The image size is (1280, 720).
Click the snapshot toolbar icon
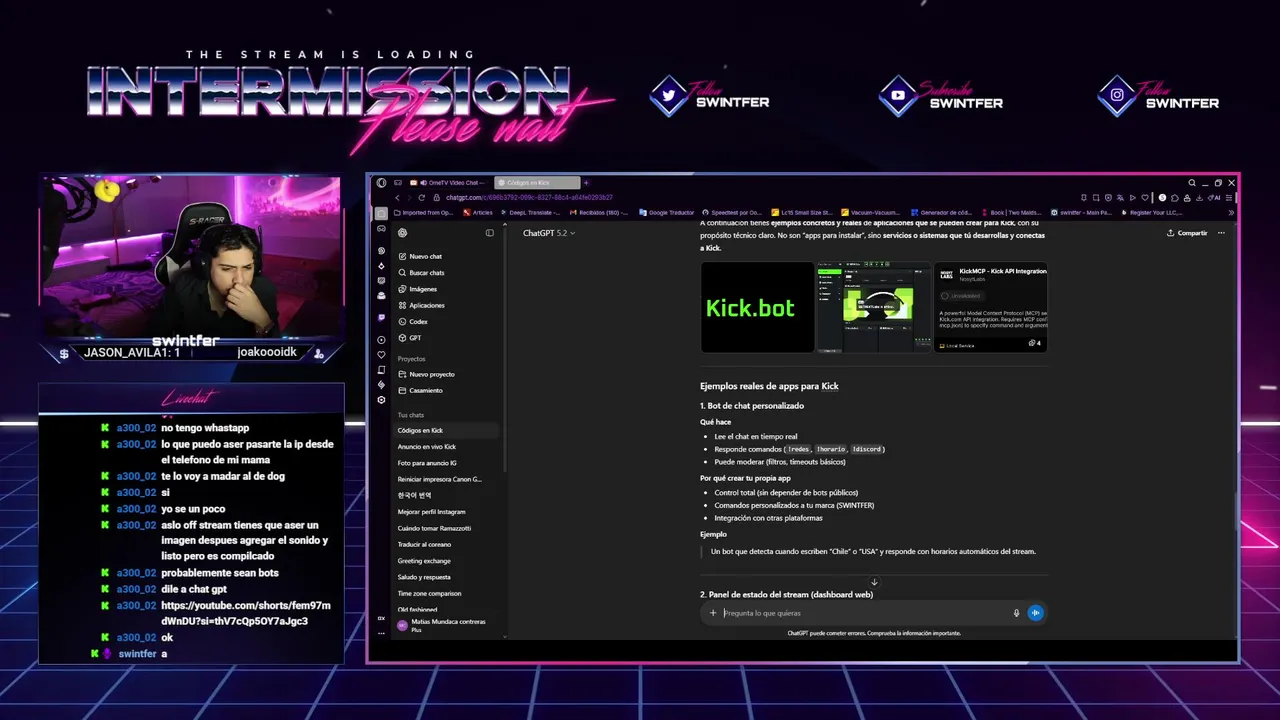point(1096,198)
